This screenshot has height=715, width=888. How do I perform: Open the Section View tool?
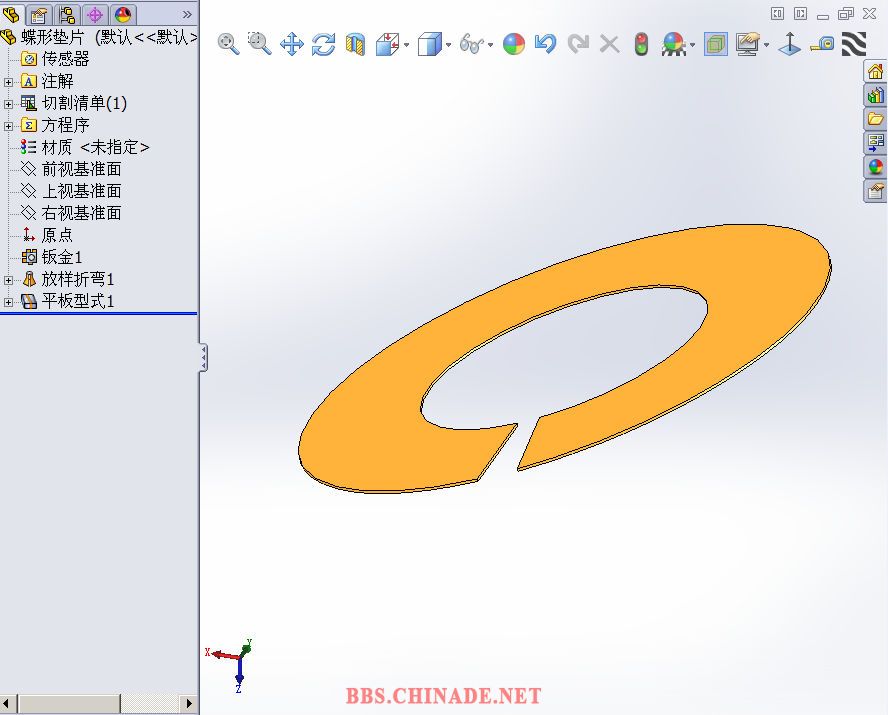pyautogui.click(x=355, y=44)
